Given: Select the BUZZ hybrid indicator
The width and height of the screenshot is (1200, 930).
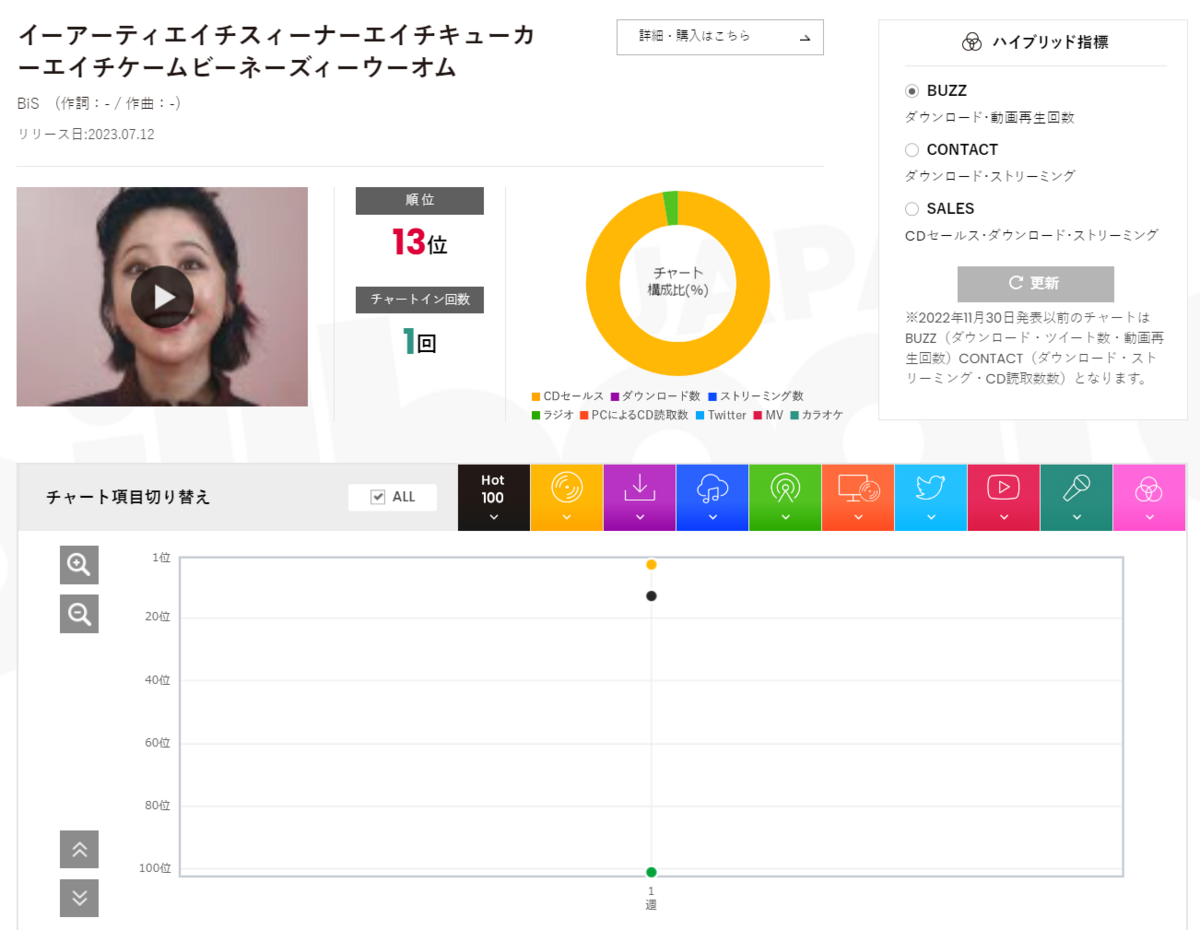Looking at the screenshot, I should pyautogui.click(x=911, y=91).
